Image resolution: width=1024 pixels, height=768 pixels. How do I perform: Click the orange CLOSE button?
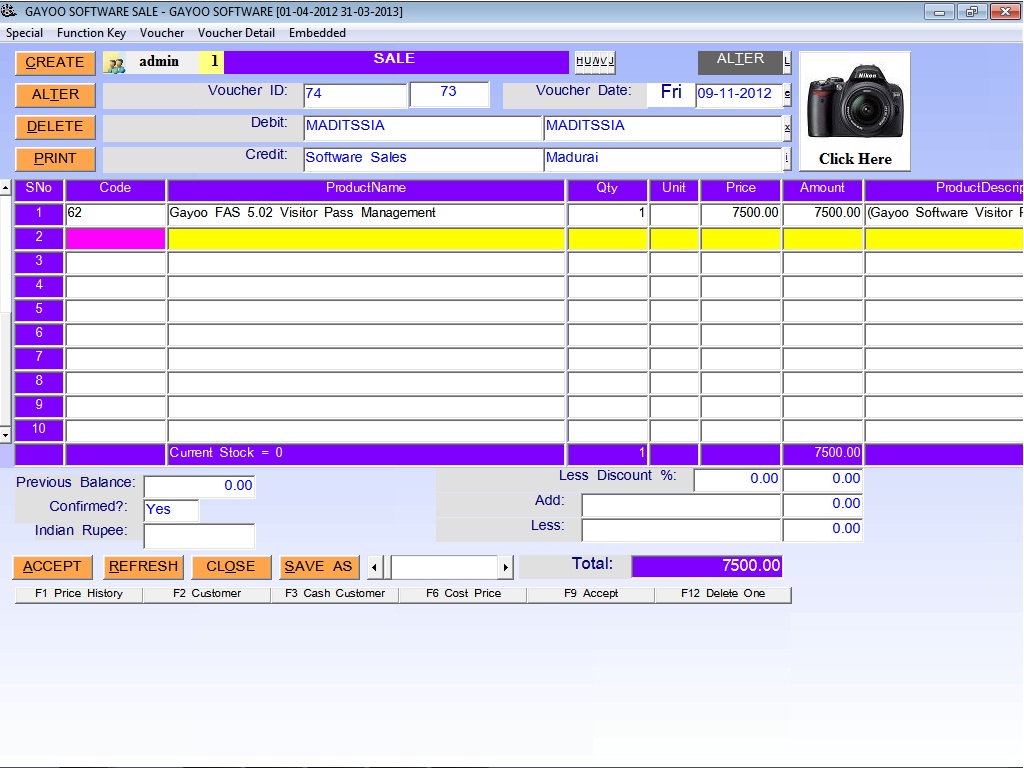click(231, 567)
